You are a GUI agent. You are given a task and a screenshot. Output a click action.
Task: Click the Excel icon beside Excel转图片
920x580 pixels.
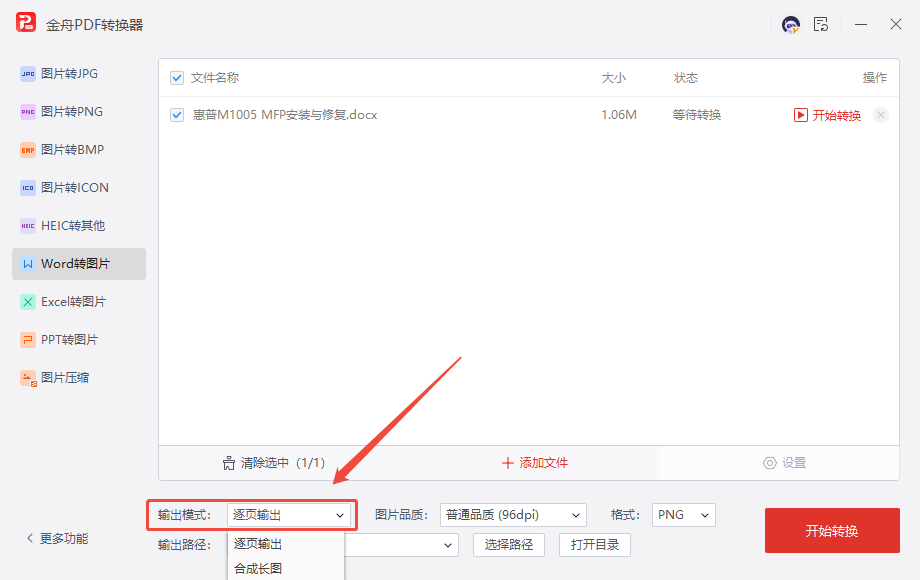click(x=28, y=302)
